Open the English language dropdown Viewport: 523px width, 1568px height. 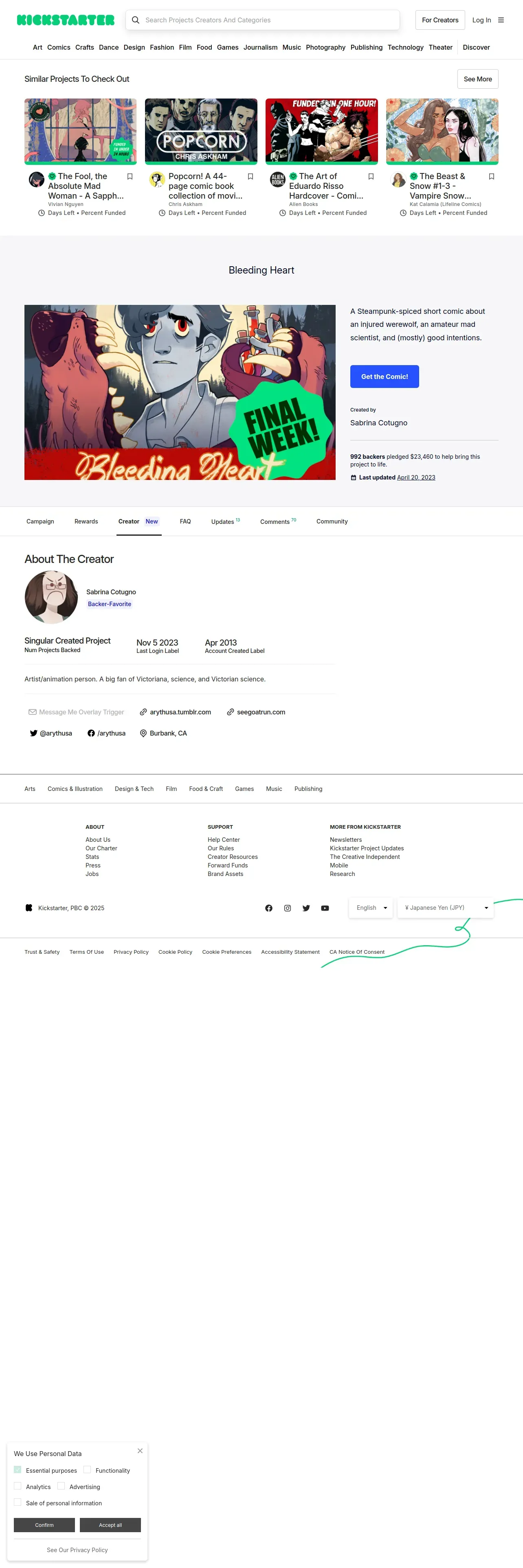tap(371, 908)
